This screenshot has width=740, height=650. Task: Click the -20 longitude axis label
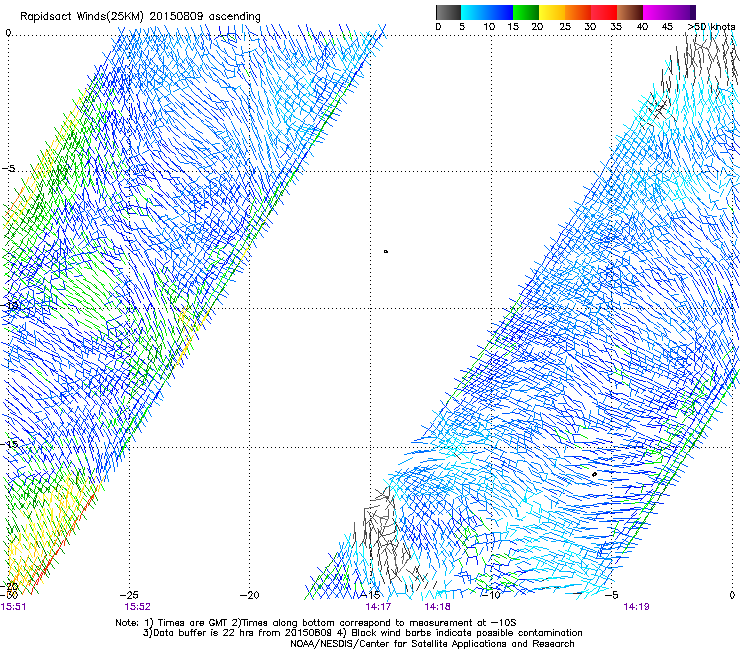(x=250, y=595)
